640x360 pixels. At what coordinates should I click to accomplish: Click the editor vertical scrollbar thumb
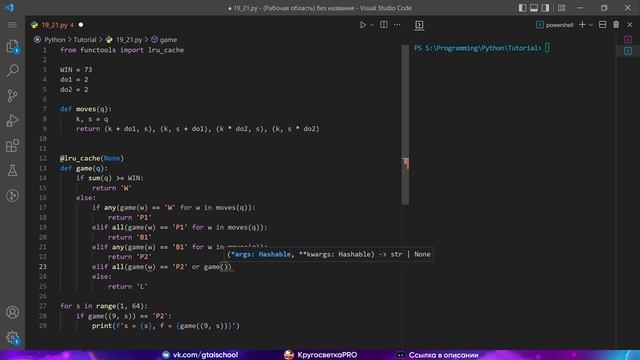tap(405, 124)
